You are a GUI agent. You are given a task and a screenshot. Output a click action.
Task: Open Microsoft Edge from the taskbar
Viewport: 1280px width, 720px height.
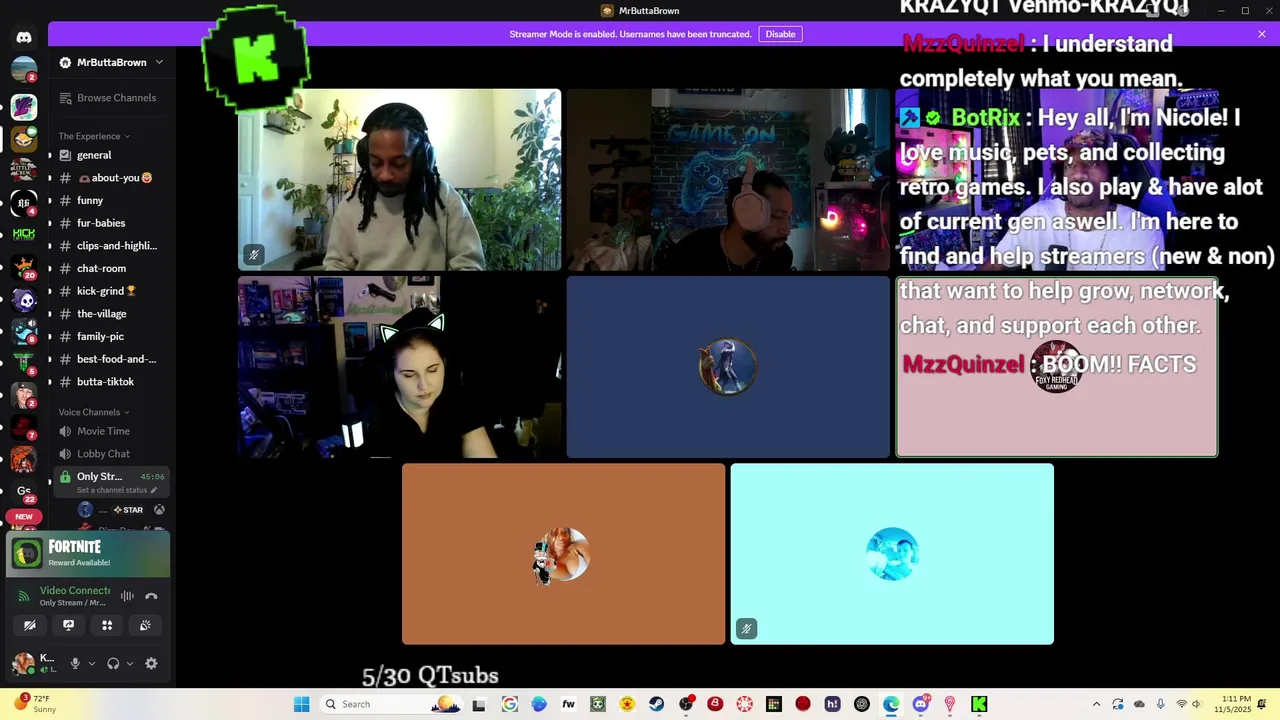pyautogui.click(x=891, y=704)
